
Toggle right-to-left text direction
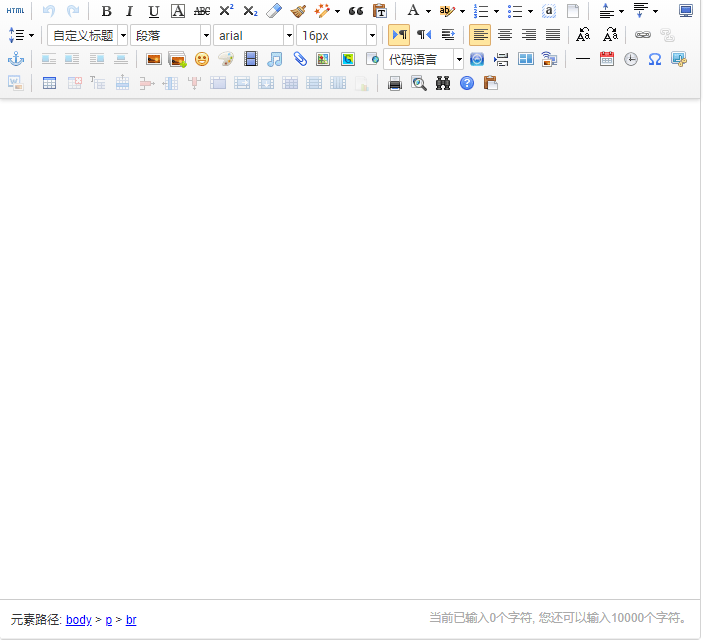point(424,35)
